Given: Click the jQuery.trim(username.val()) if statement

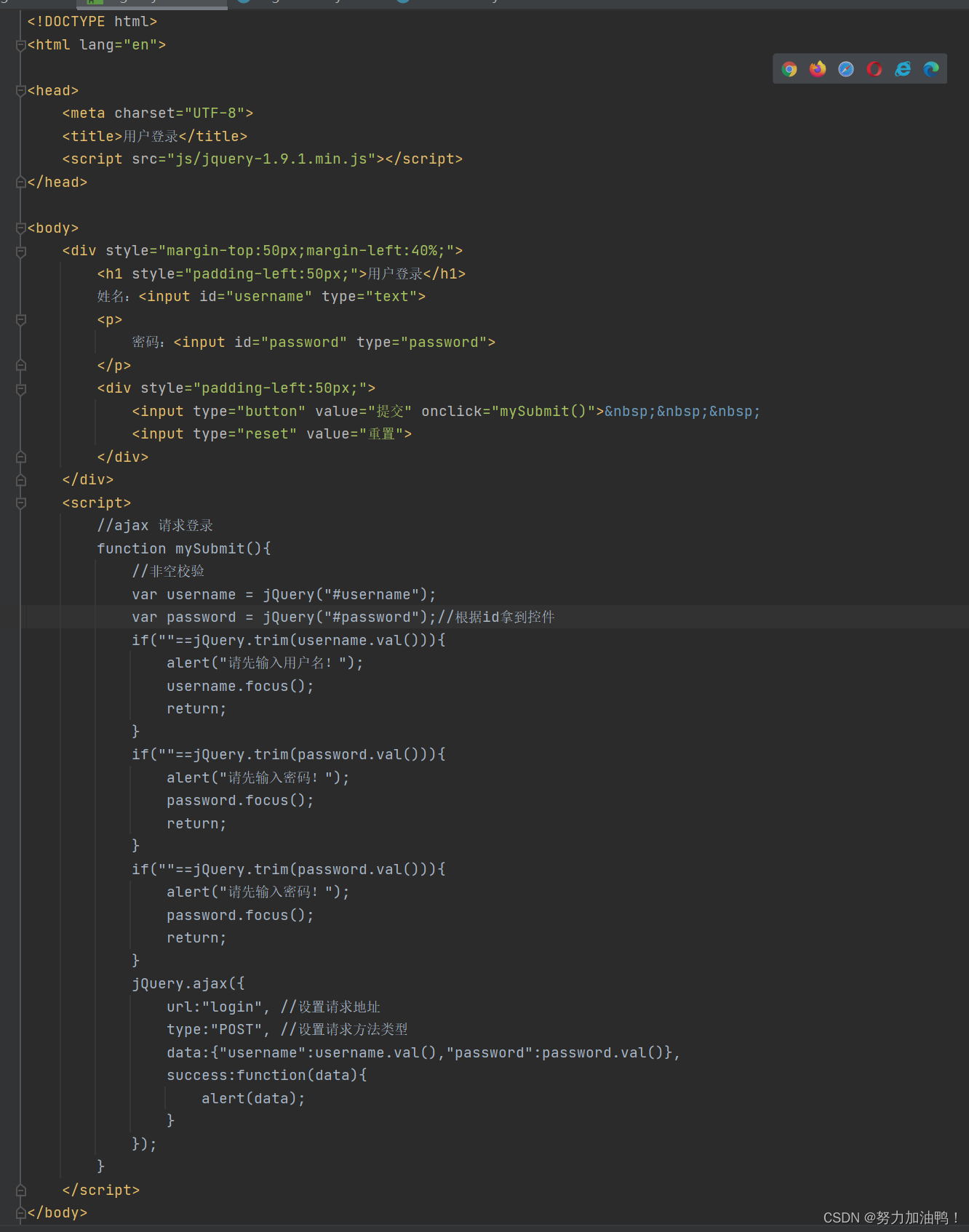Looking at the screenshot, I should point(289,641).
